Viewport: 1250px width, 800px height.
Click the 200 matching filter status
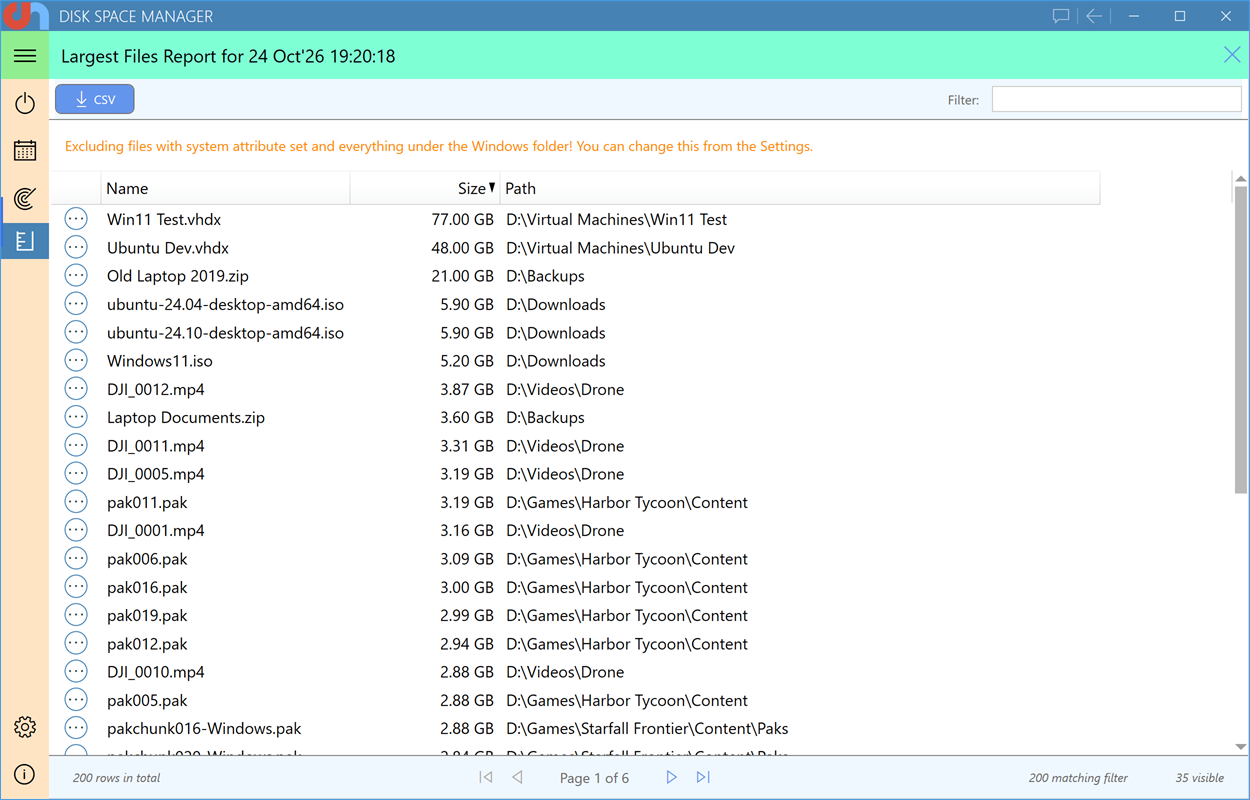1078,778
